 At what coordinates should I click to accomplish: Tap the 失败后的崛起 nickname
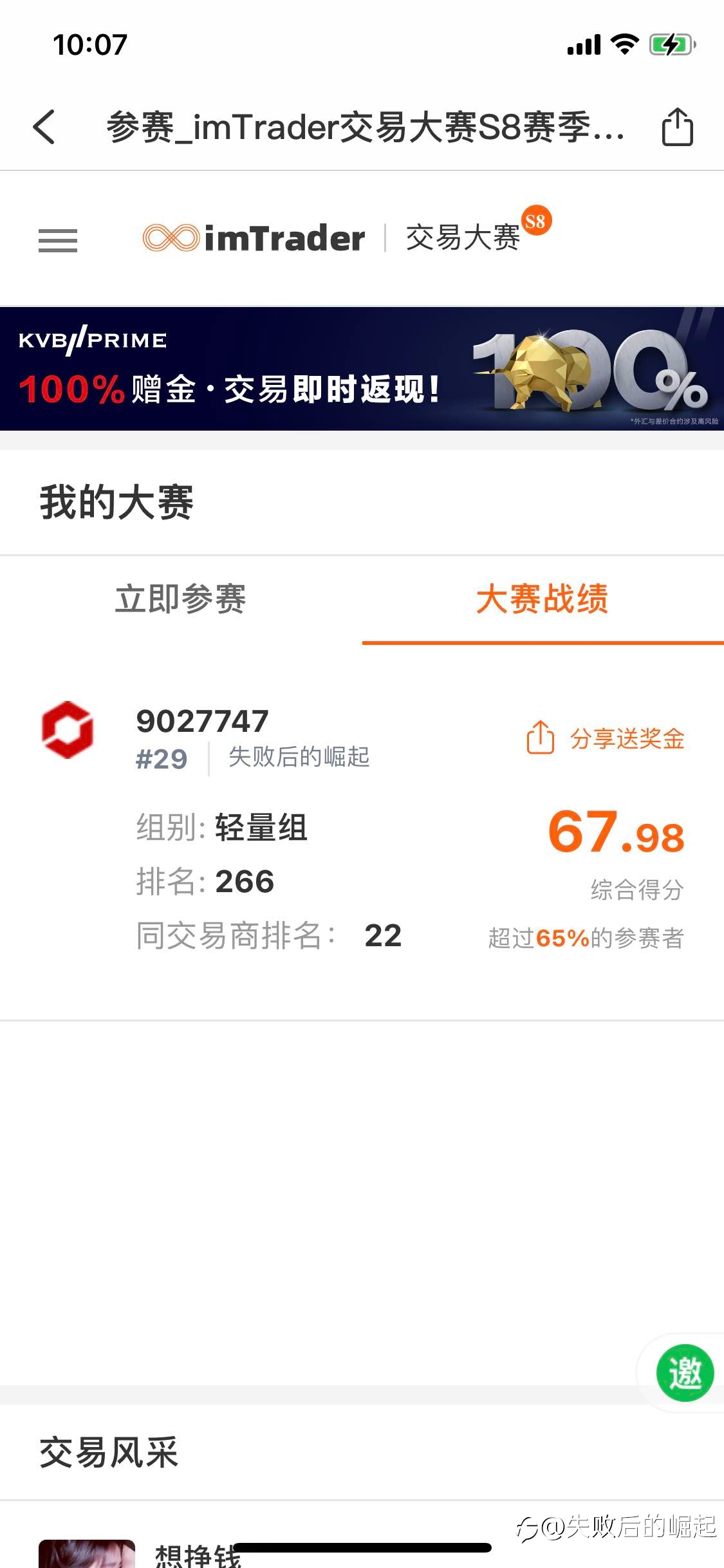coord(299,757)
